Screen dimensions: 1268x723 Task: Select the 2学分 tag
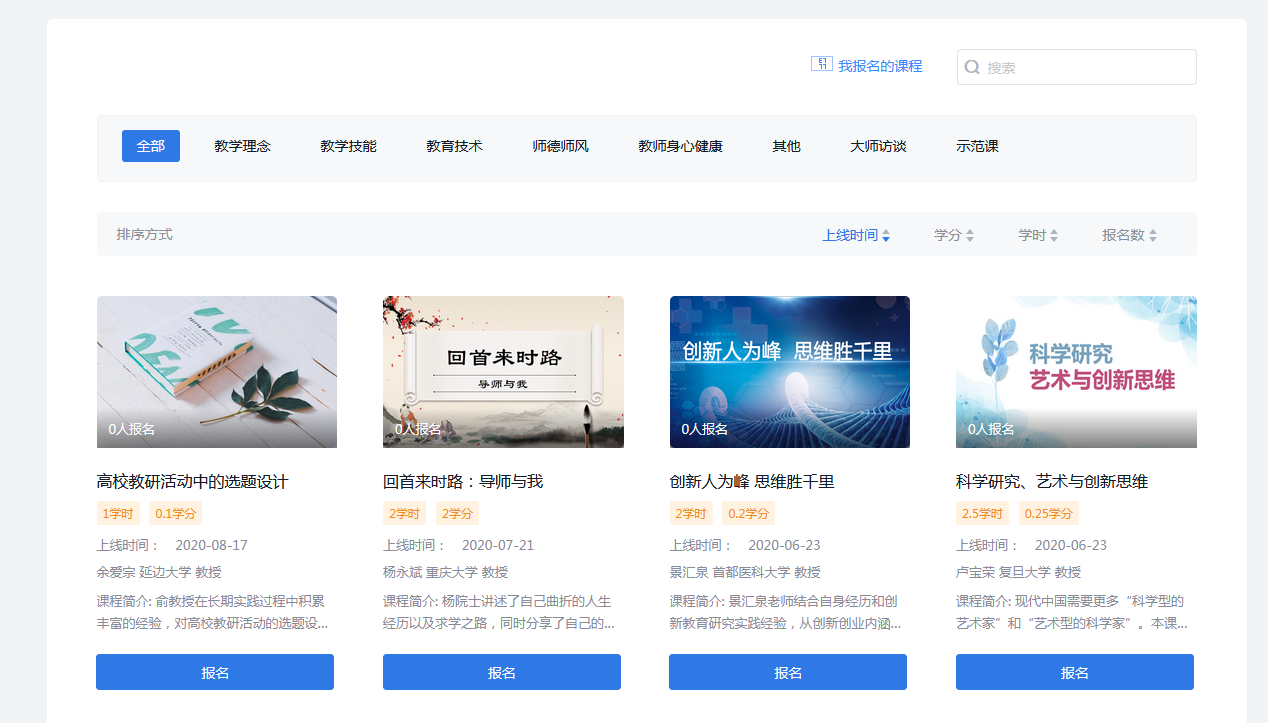pos(457,514)
